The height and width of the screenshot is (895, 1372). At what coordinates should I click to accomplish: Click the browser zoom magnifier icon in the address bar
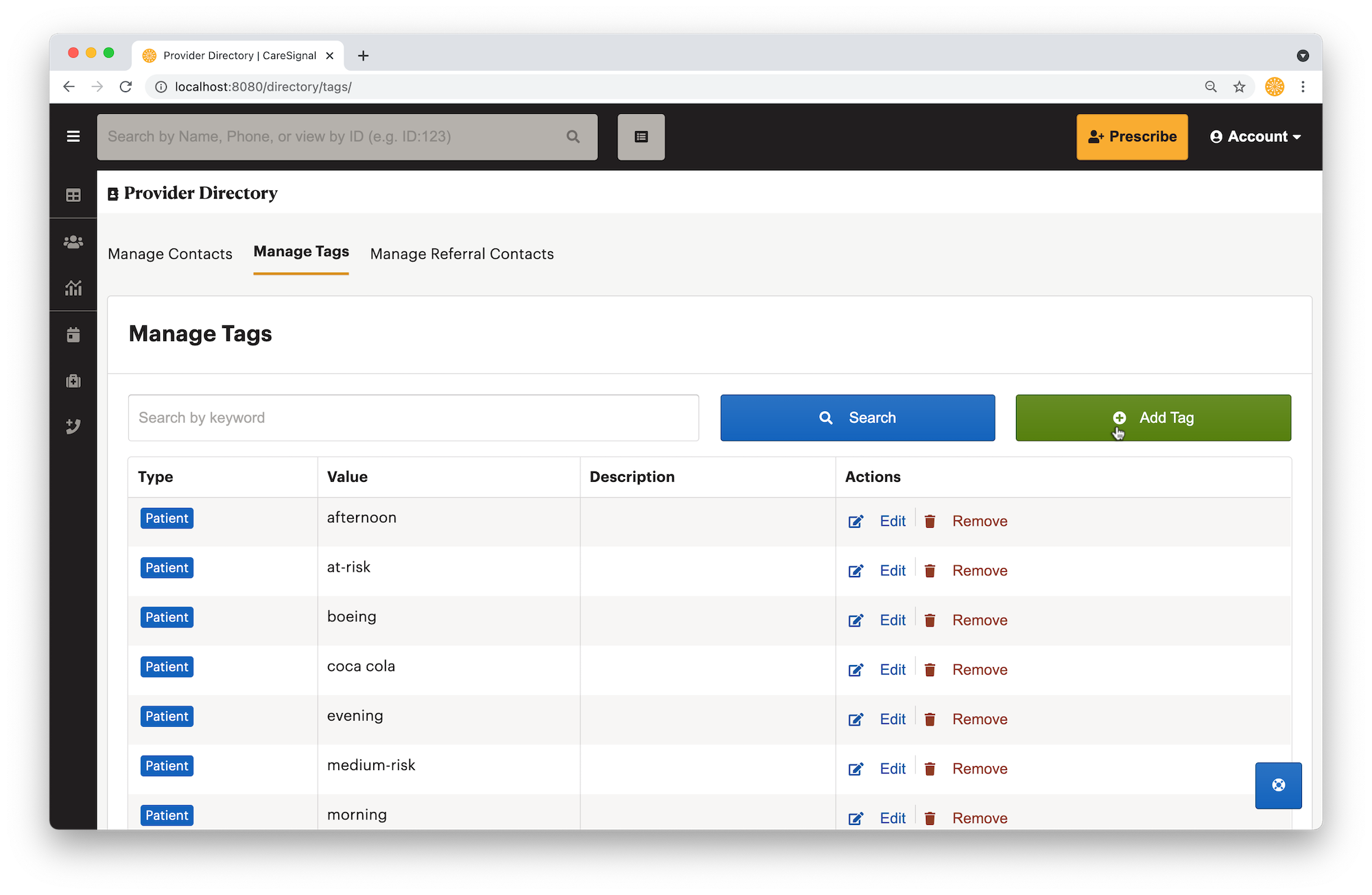click(1211, 86)
